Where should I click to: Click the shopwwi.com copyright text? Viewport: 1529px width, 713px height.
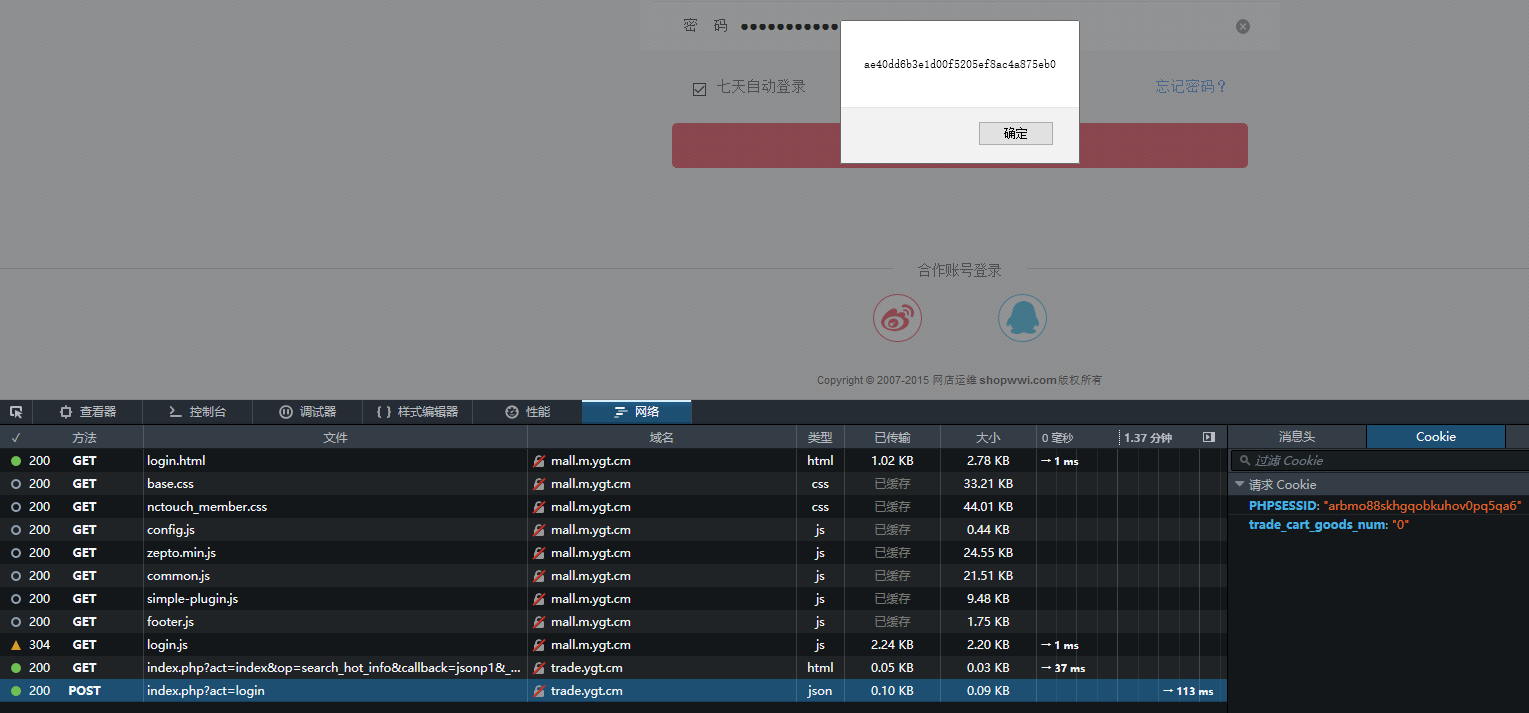point(1018,380)
